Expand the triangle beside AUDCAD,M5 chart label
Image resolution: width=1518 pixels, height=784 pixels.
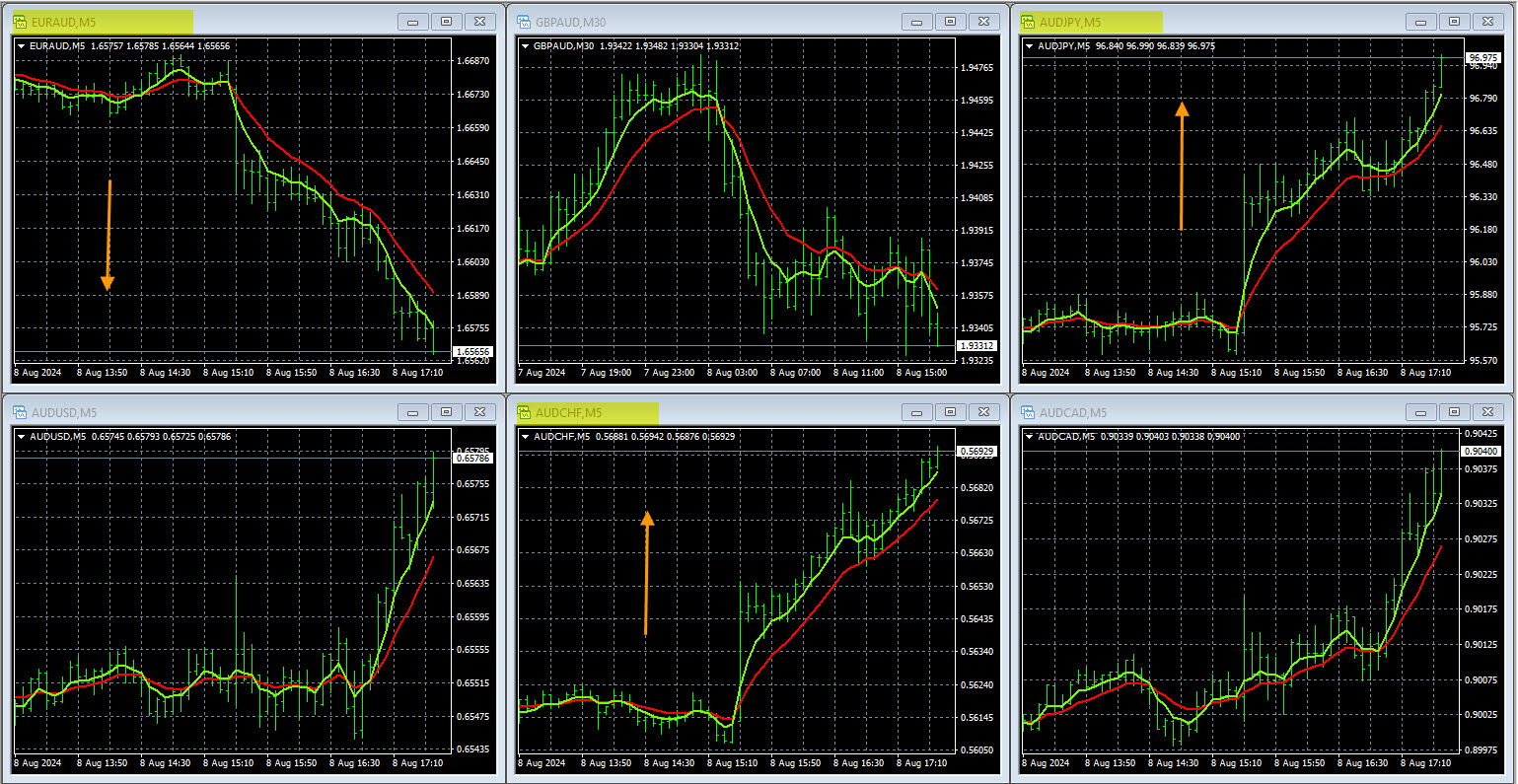(1030, 437)
